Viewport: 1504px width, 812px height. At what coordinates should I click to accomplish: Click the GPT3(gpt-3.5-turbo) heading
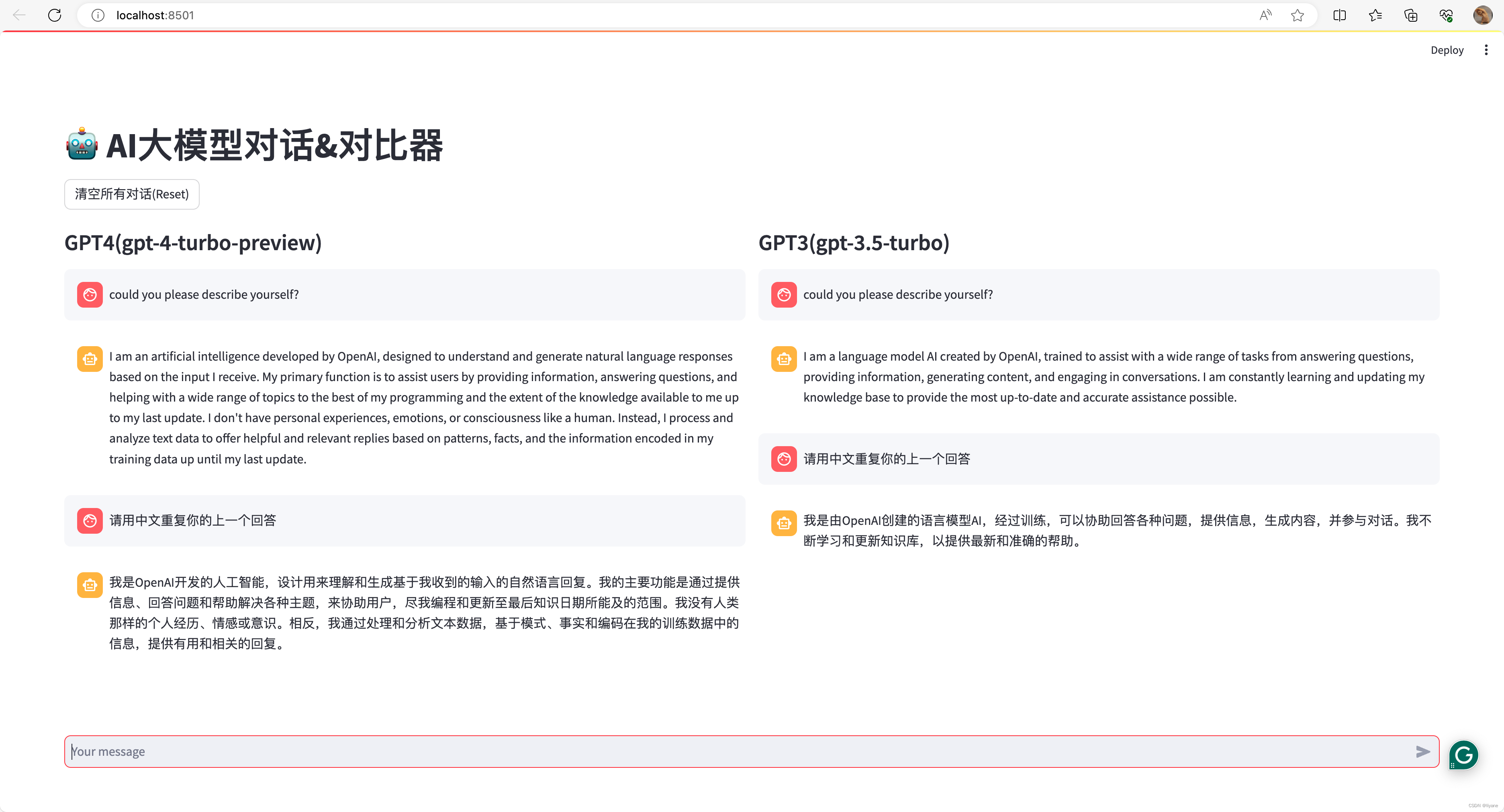[x=854, y=243]
